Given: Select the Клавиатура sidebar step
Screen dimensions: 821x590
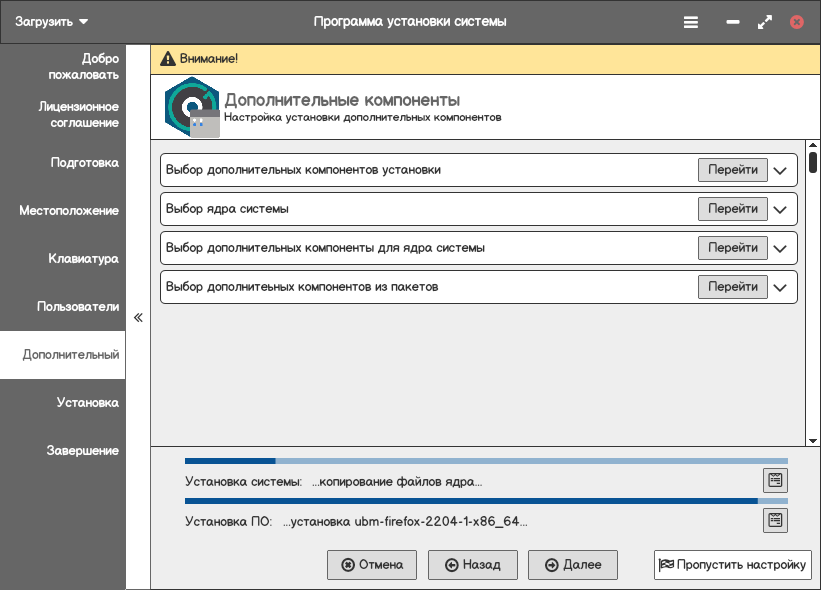Looking at the screenshot, I should pos(83,258).
